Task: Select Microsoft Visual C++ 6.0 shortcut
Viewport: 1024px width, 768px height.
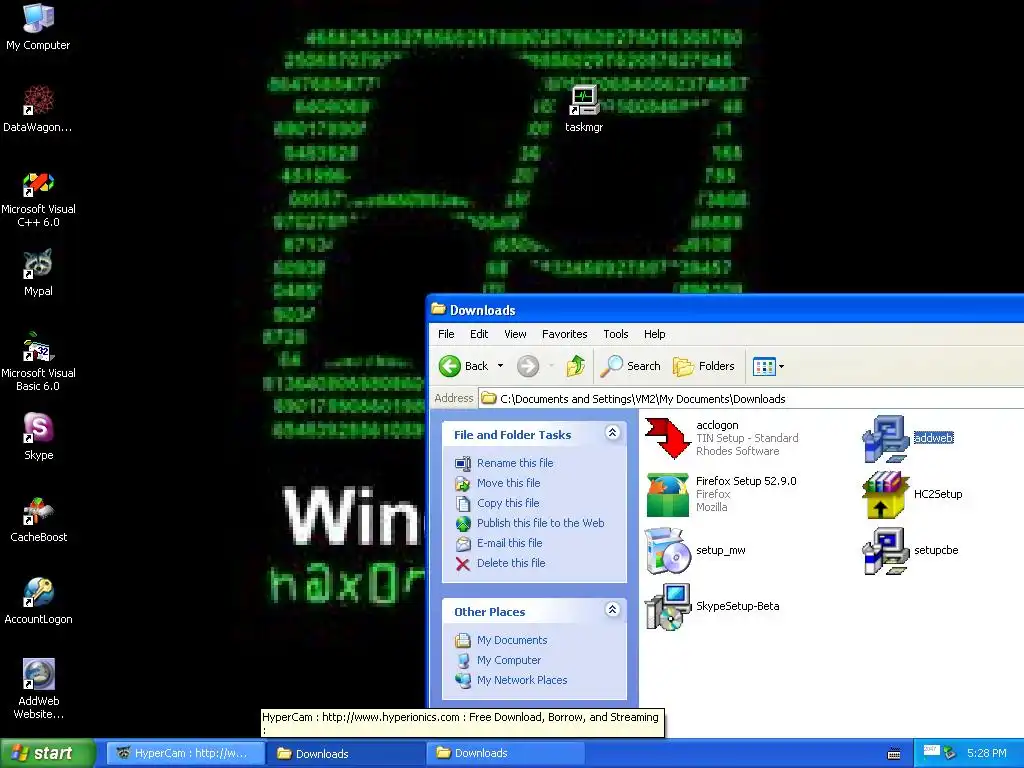Action: 39,199
